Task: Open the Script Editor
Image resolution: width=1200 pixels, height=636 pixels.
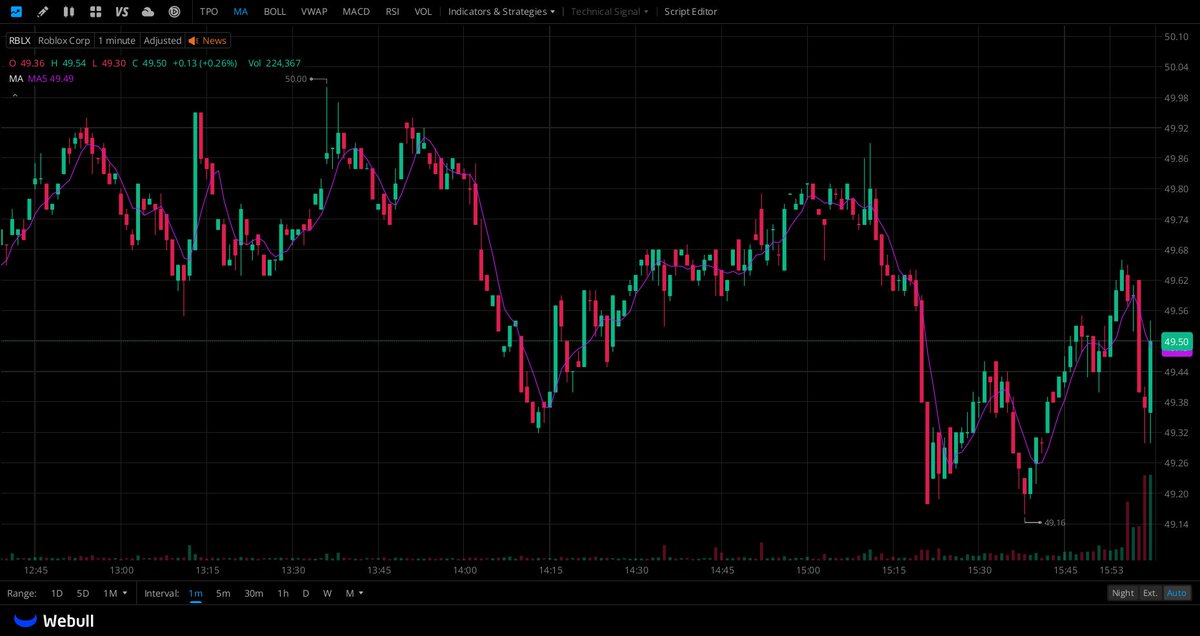Action: click(690, 11)
